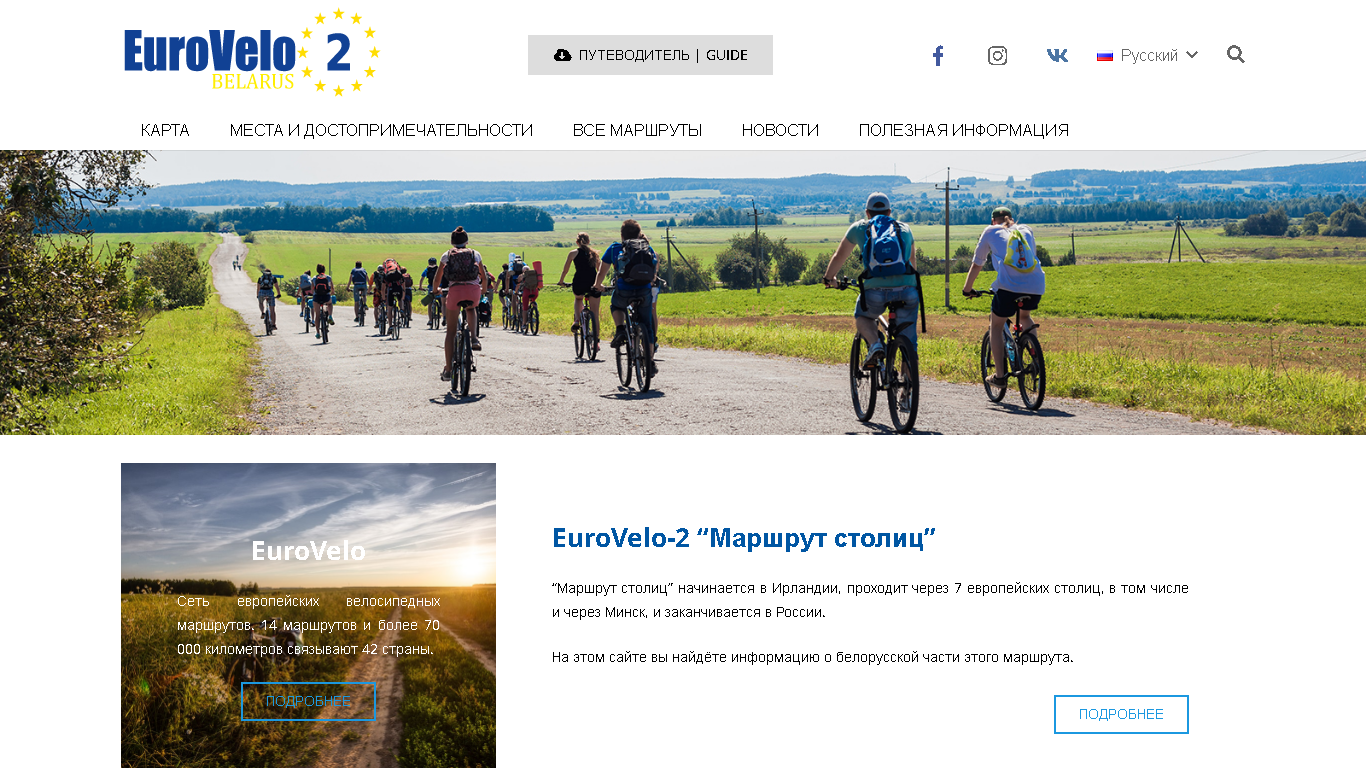Viewport: 1366px width, 768px height.
Task: Click the cyclists banner photo
Action: pos(683,293)
